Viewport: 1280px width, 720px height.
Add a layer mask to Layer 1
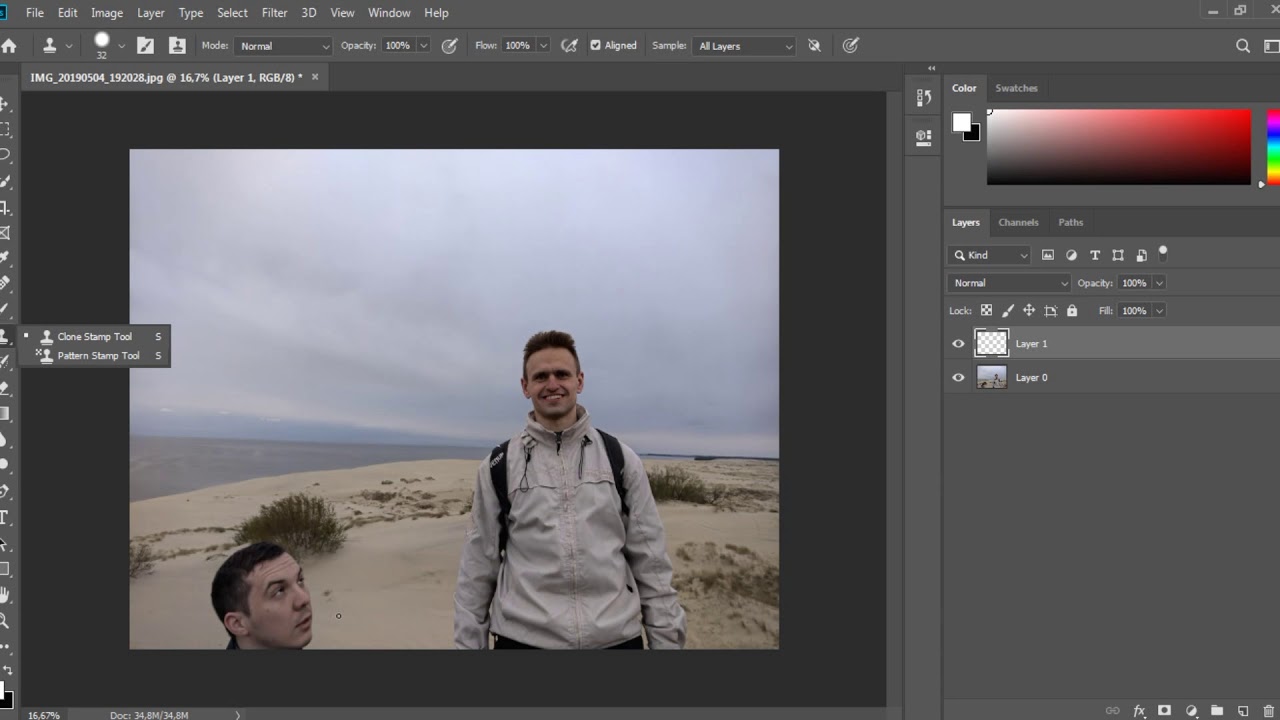1164,711
